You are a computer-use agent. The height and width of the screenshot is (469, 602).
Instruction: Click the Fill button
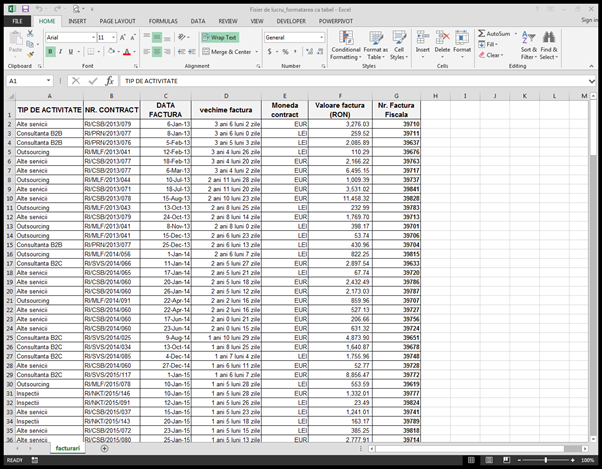tap(488, 44)
